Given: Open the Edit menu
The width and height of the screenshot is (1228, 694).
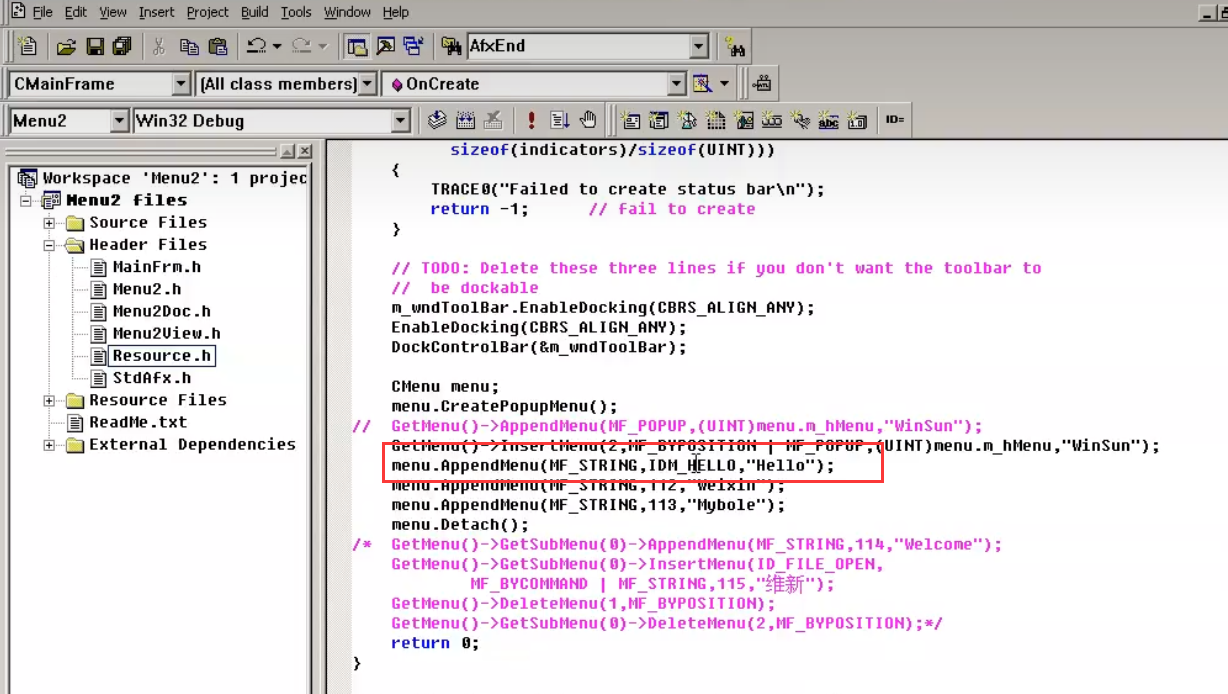Looking at the screenshot, I should 75,12.
